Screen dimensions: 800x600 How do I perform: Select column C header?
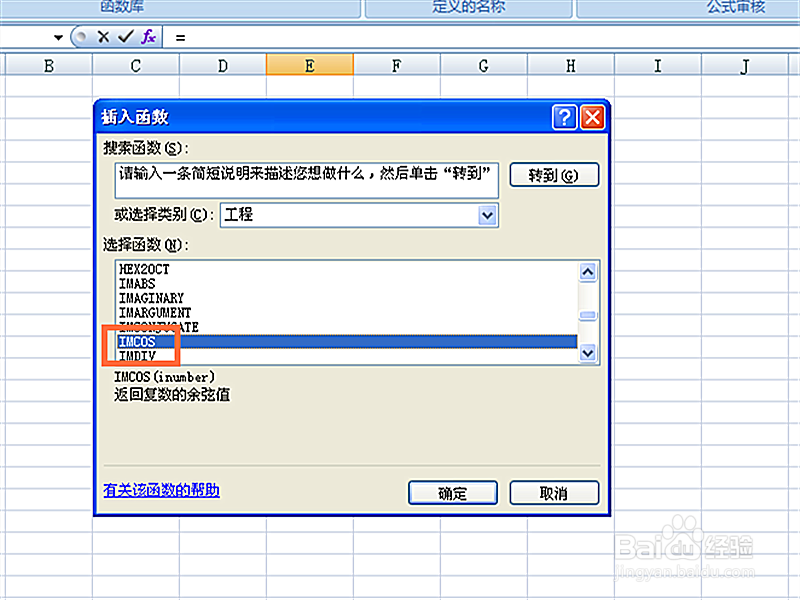point(136,65)
